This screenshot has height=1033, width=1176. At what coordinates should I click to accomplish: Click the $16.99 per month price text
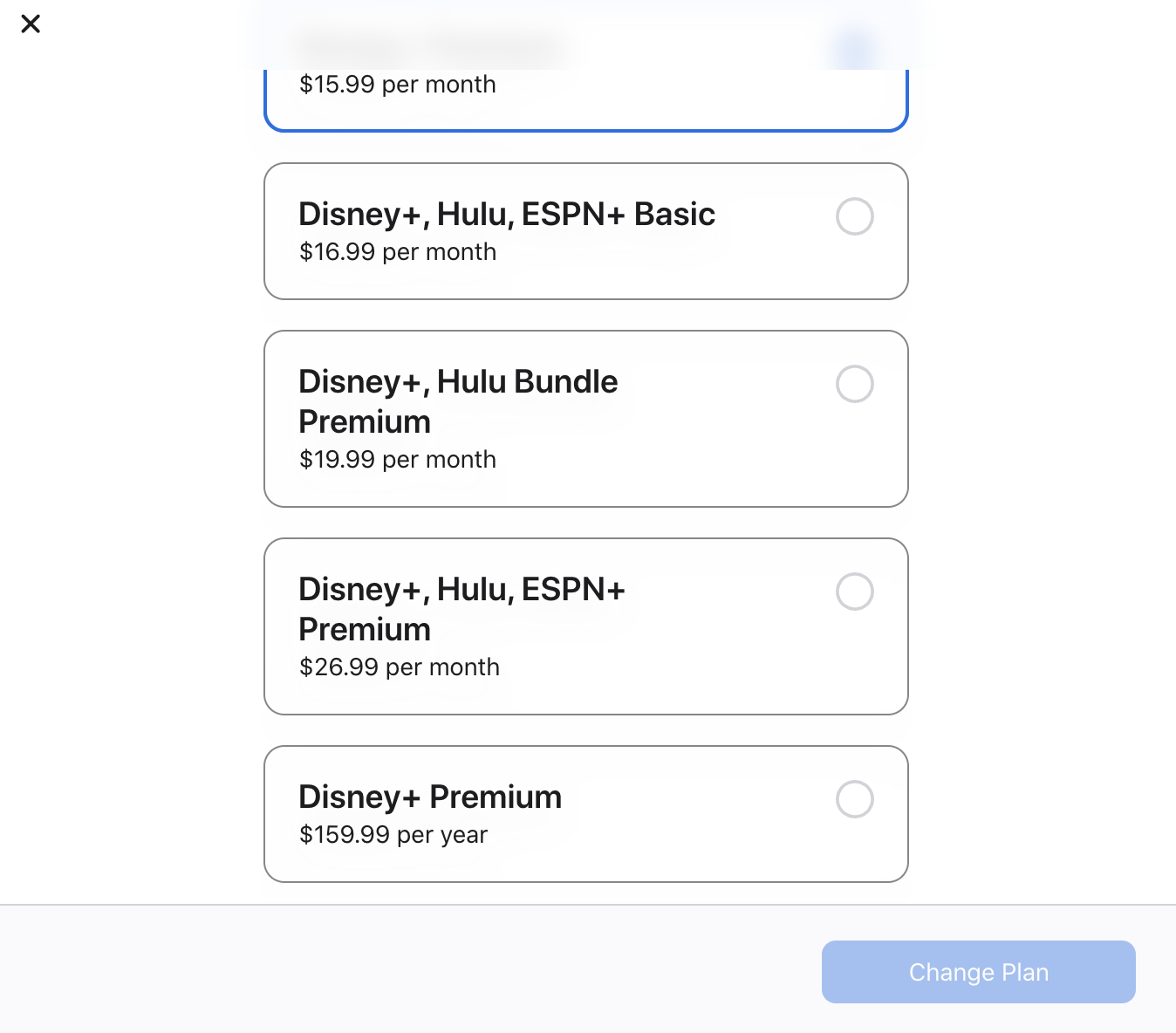(x=397, y=252)
